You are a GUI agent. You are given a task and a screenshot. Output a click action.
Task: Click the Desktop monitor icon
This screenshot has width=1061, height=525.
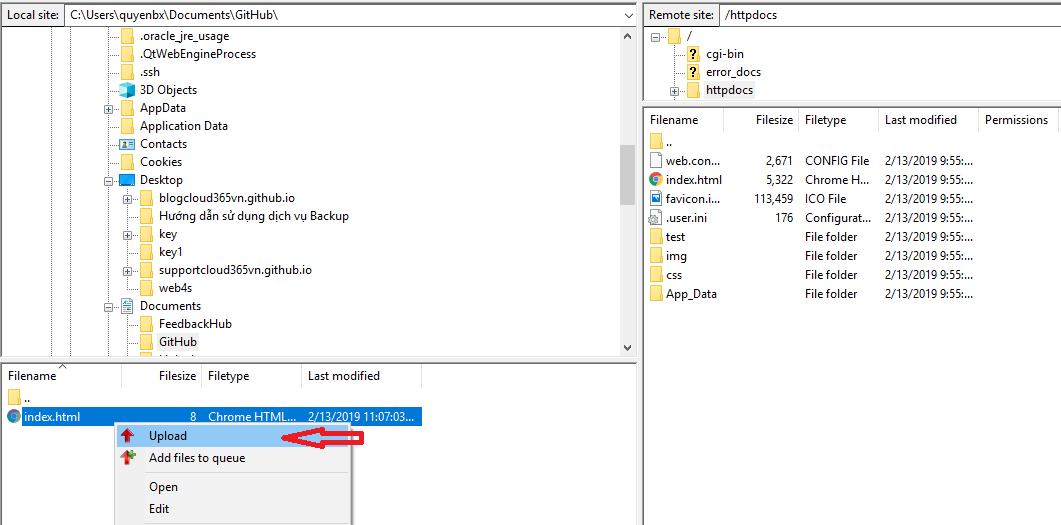pos(127,180)
